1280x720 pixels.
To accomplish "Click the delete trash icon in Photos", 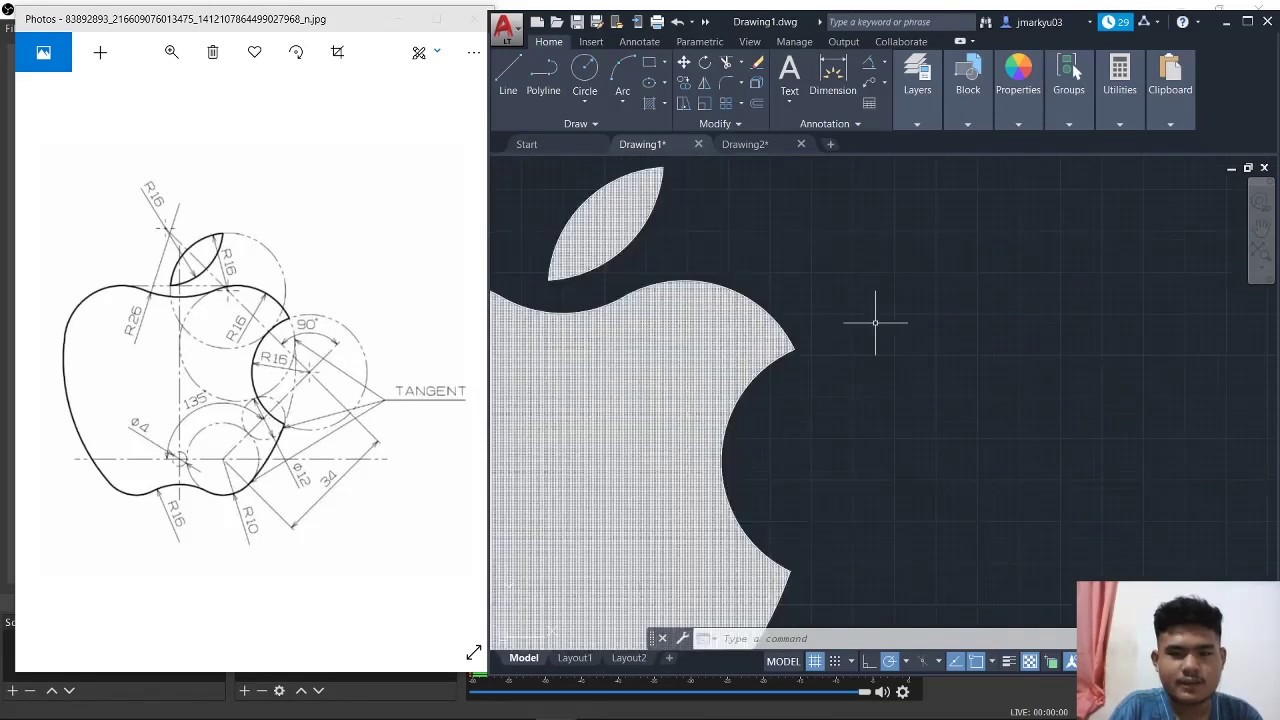I will click(213, 52).
